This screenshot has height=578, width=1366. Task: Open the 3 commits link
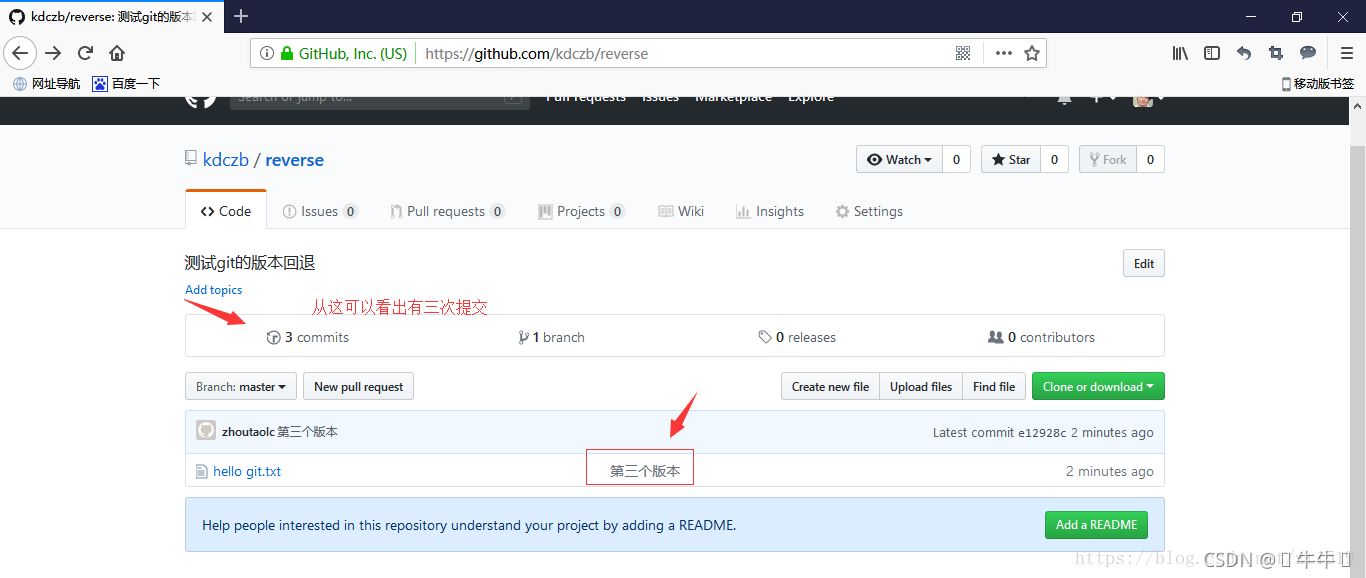[308, 337]
